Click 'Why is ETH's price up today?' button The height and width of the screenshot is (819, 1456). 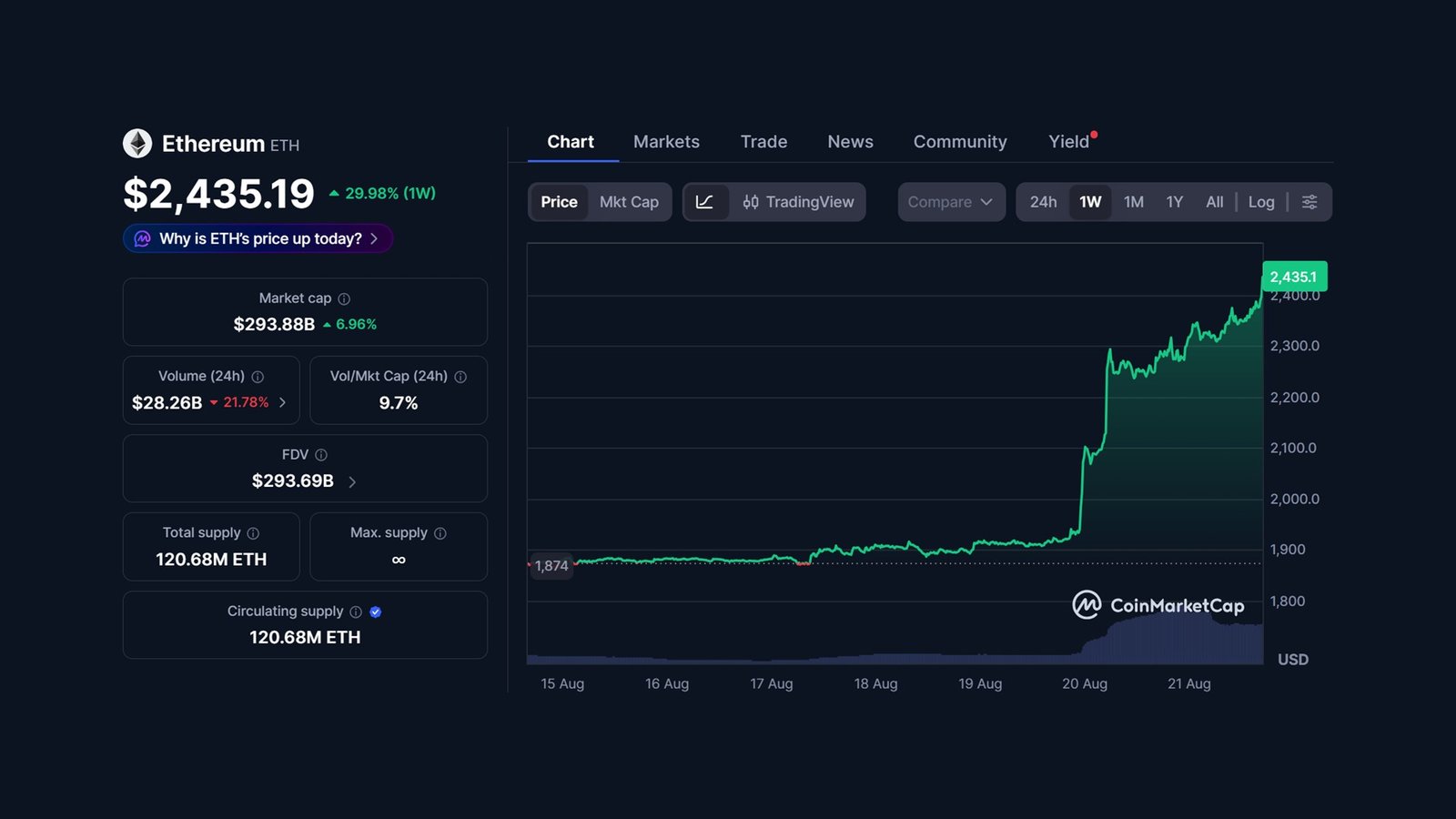pos(258,238)
